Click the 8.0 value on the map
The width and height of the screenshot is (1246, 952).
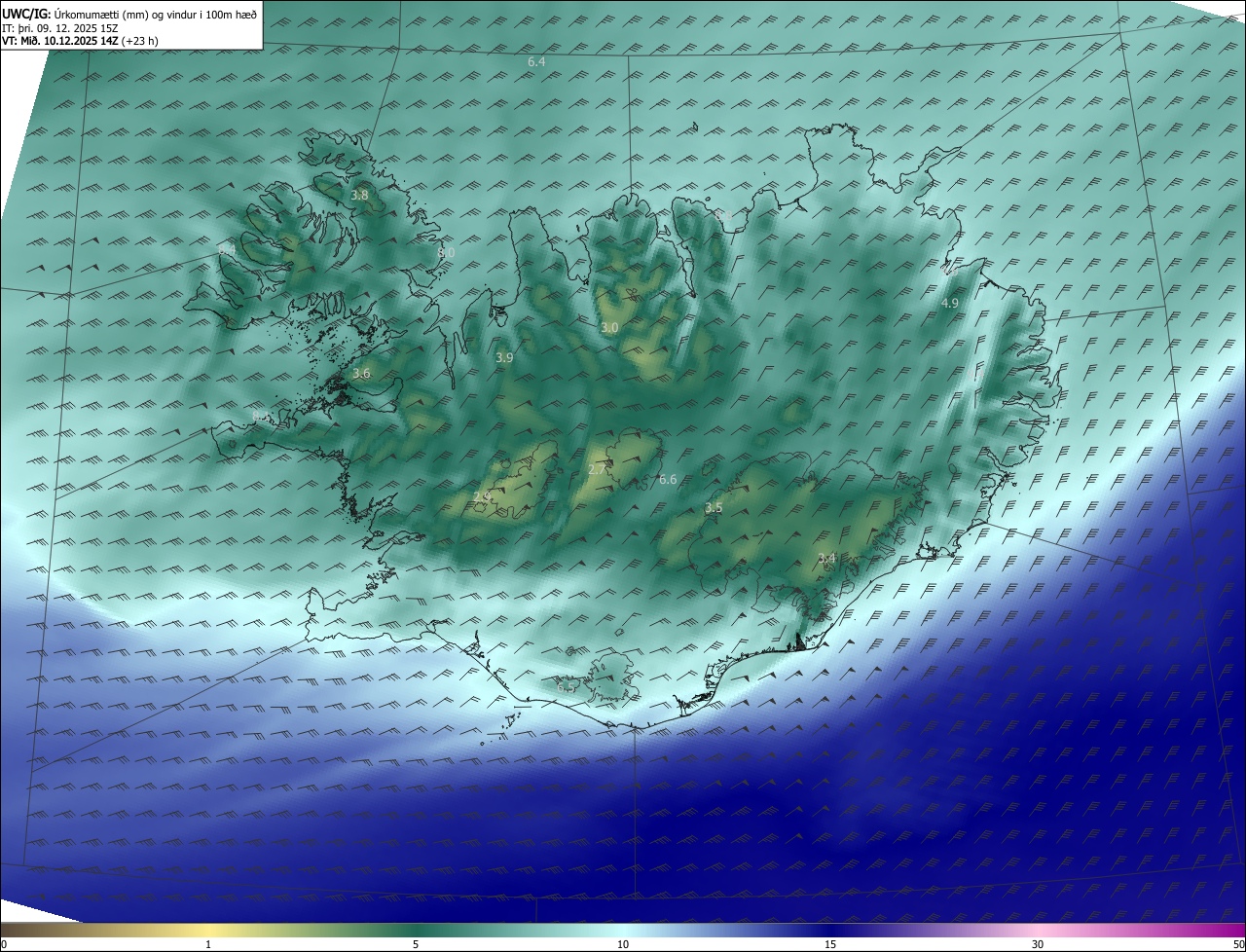(x=446, y=252)
